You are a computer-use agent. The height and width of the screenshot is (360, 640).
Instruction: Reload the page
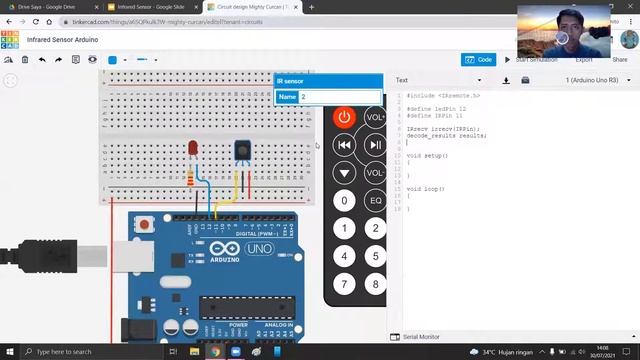[x=36, y=22]
